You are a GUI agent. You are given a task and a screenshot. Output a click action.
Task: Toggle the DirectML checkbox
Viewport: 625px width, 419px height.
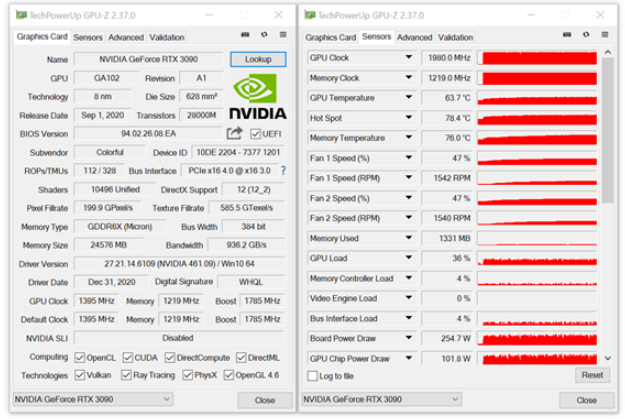tap(241, 358)
